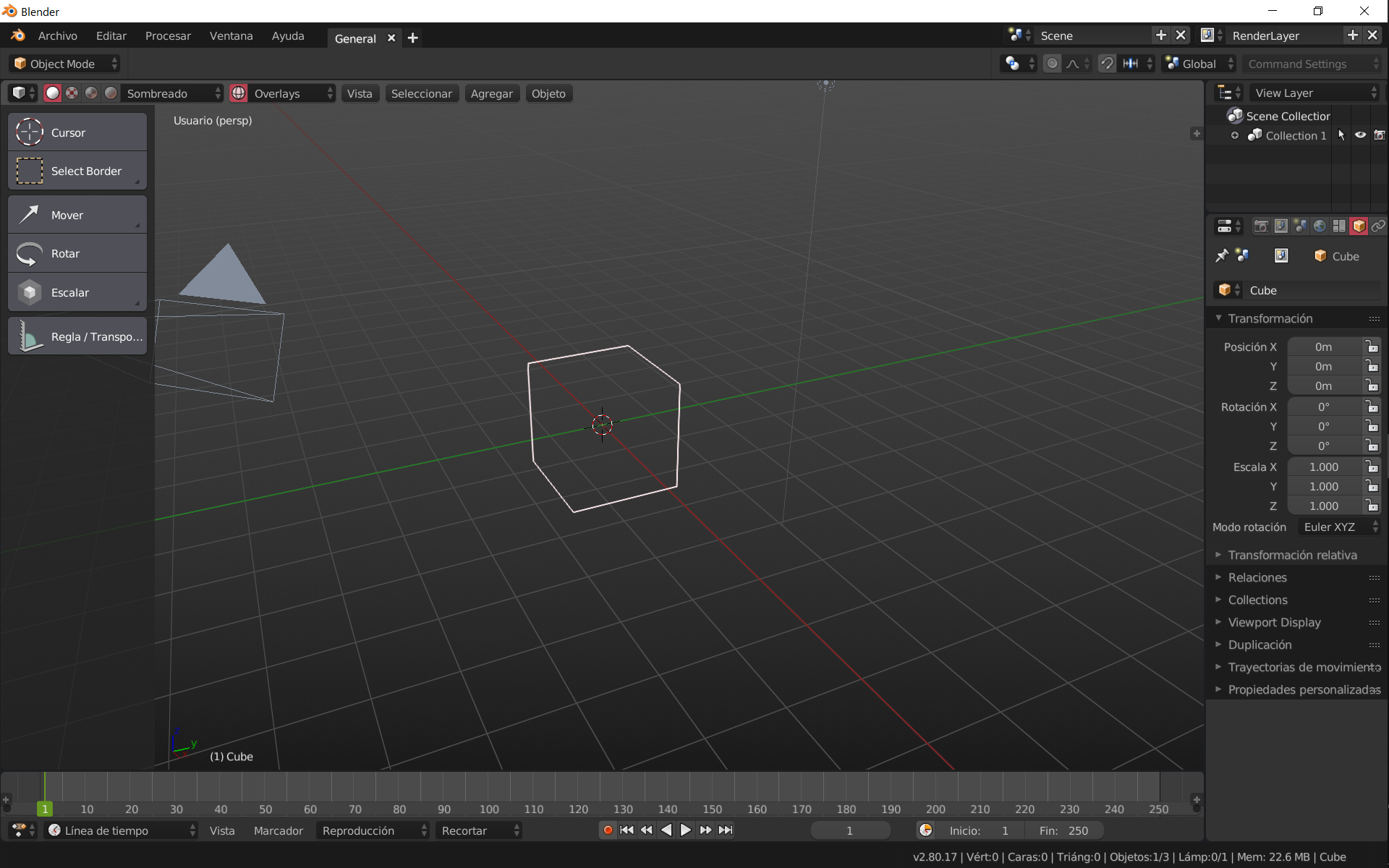Screen dimensions: 1389x868
Task: Open the Agregar menu
Action: (x=491, y=93)
